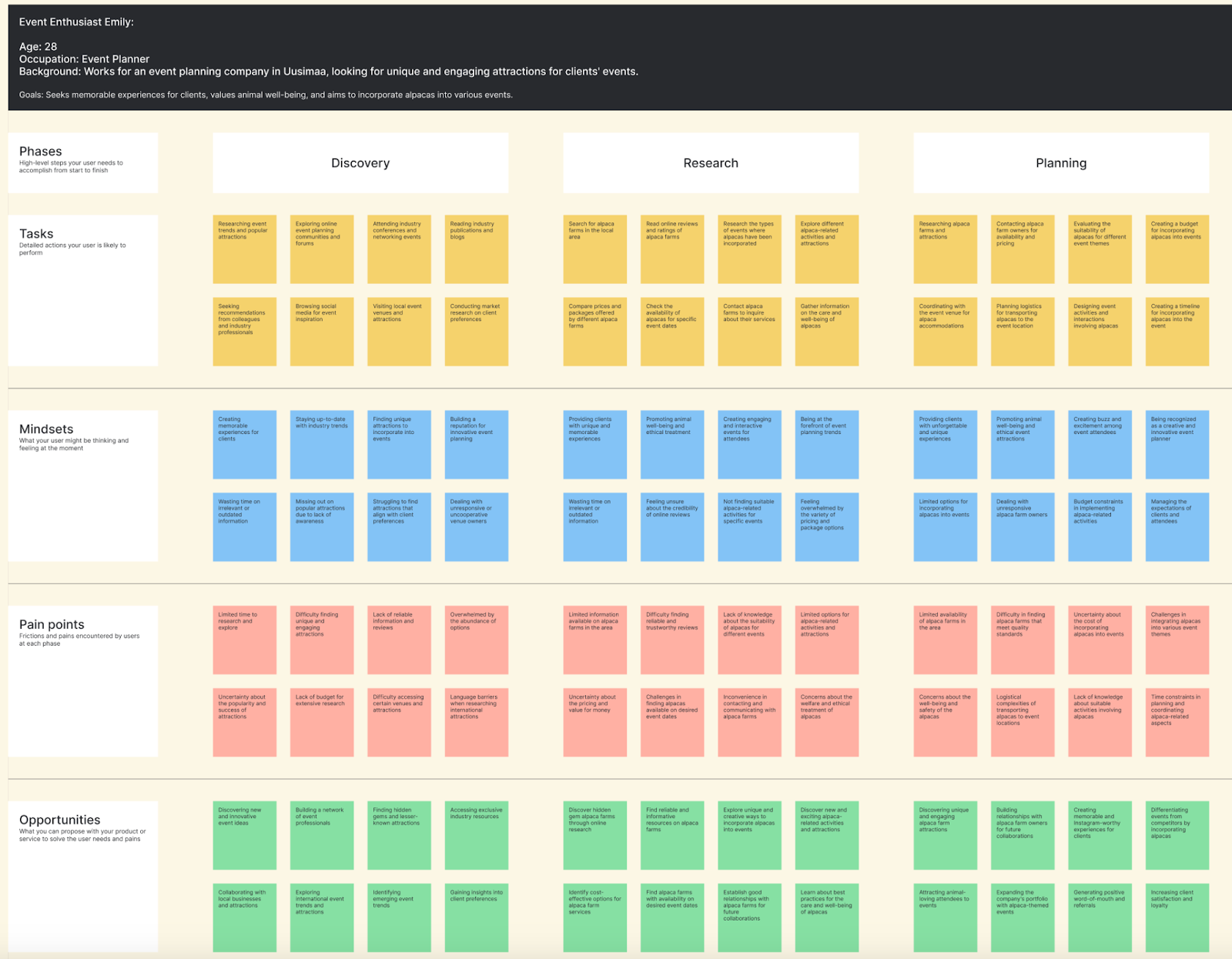1232x959 pixels.
Task: Select 'Being at the forefront of event planning trends'
Action: pos(827,444)
